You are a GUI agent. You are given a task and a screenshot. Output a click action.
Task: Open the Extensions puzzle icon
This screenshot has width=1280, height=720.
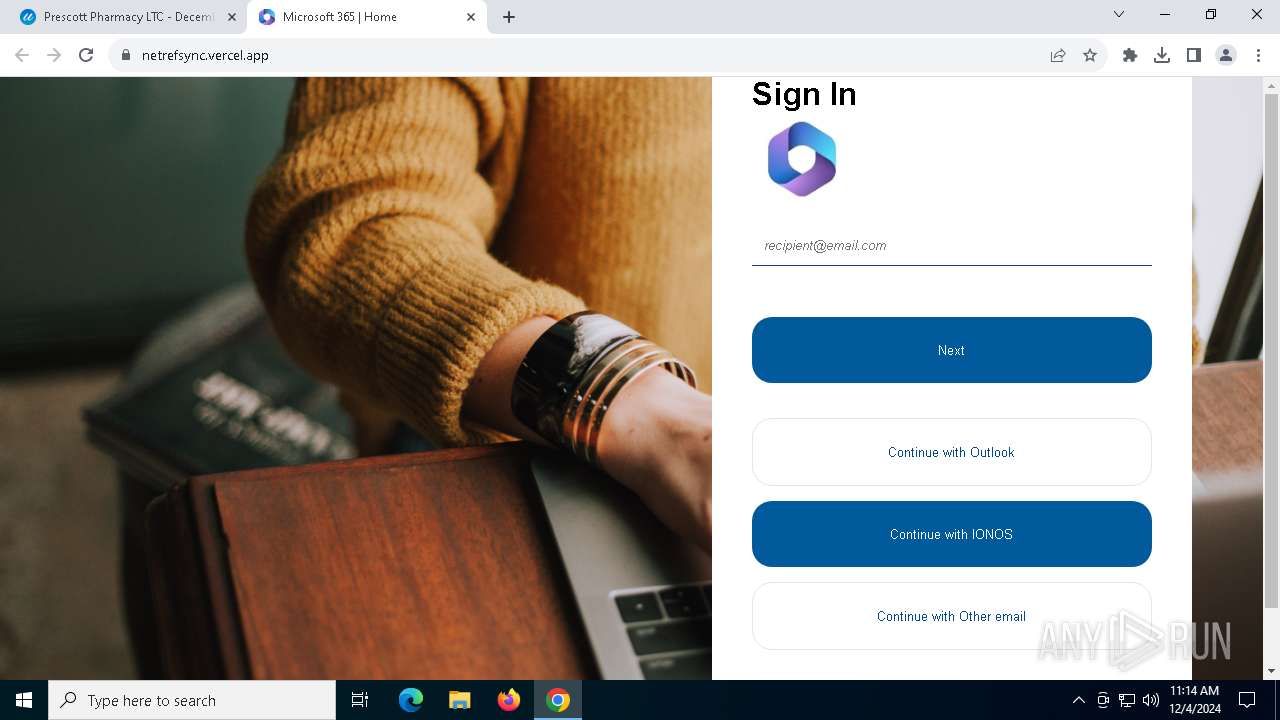[1130, 55]
